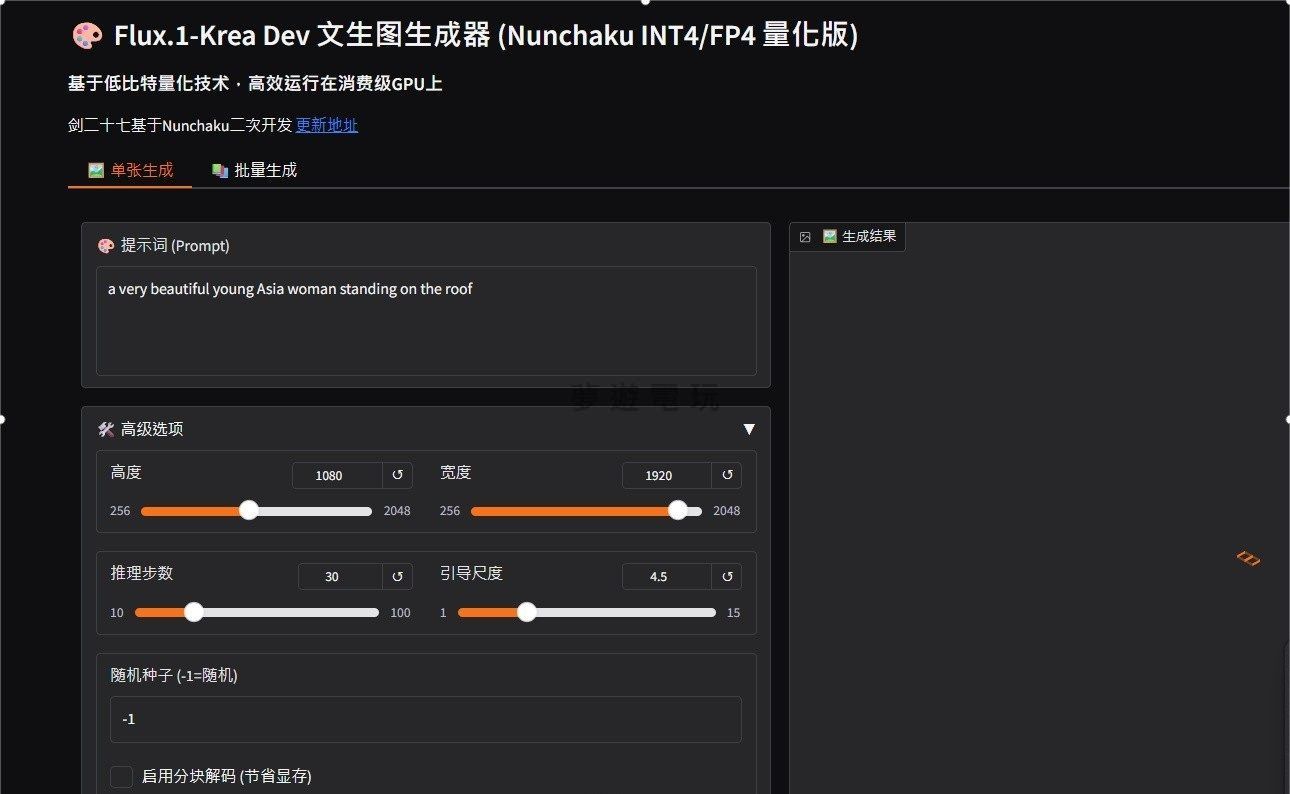Collapse the 高级选项 section with the arrow
1290x794 pixels.
(x=749, y=429)
